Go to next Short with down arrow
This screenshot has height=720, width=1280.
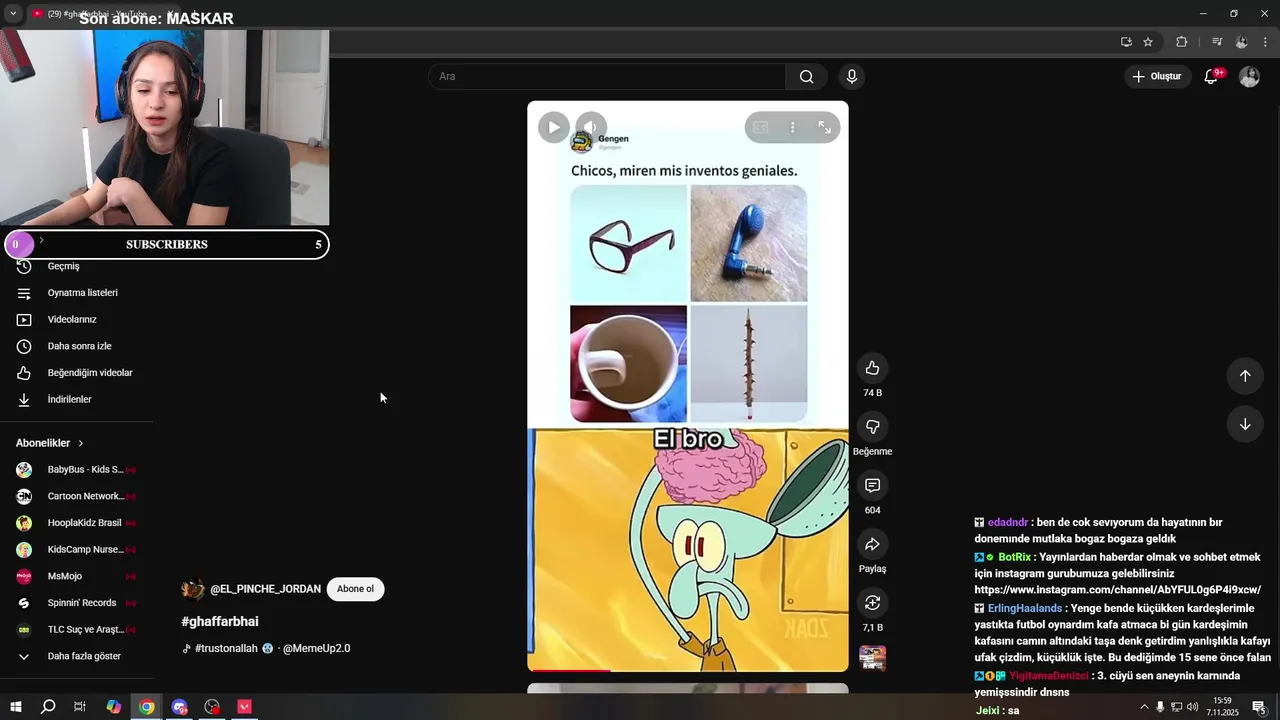click(1245, 424)
